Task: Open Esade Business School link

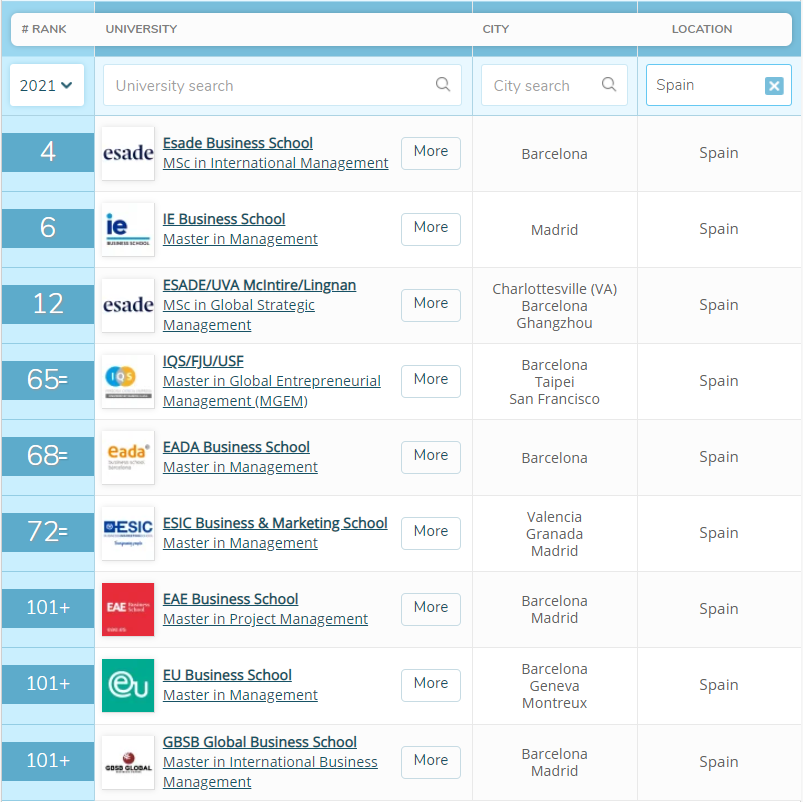Action: [x=238, y=143]
